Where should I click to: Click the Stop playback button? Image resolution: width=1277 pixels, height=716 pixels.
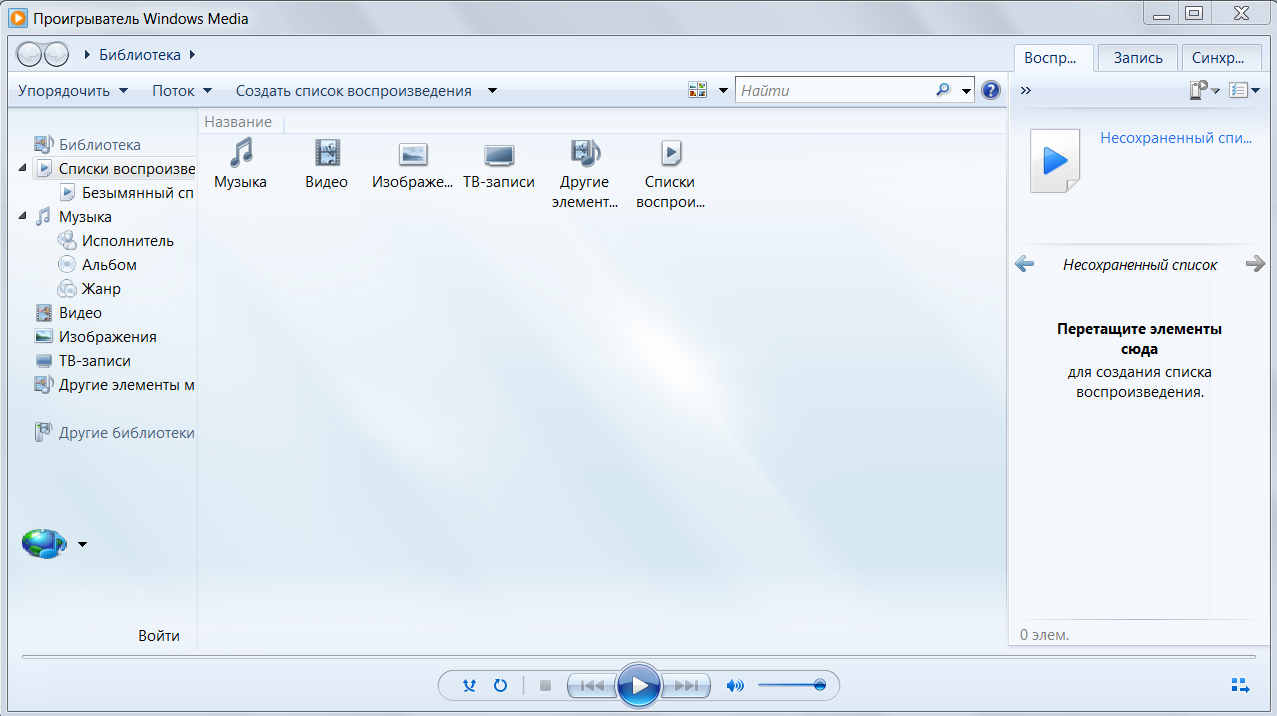pos(545,685)
